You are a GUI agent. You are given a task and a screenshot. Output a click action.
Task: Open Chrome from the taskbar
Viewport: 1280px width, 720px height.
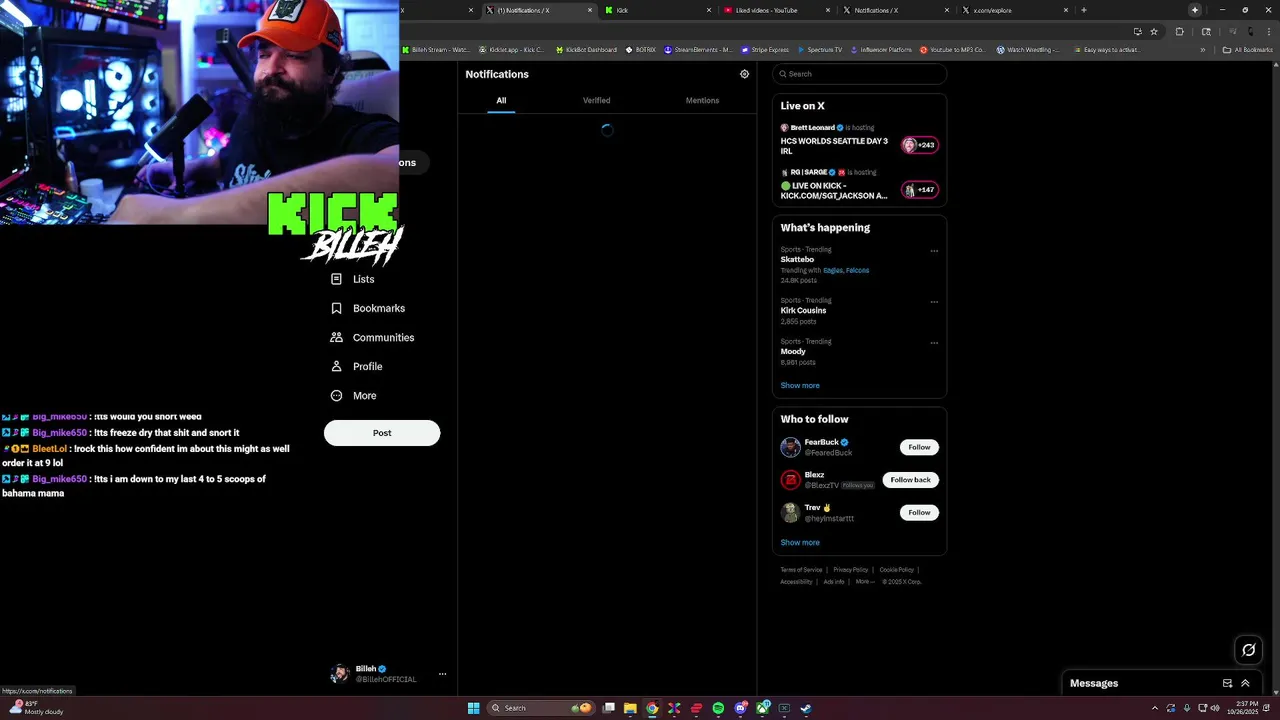click(652, 708)
